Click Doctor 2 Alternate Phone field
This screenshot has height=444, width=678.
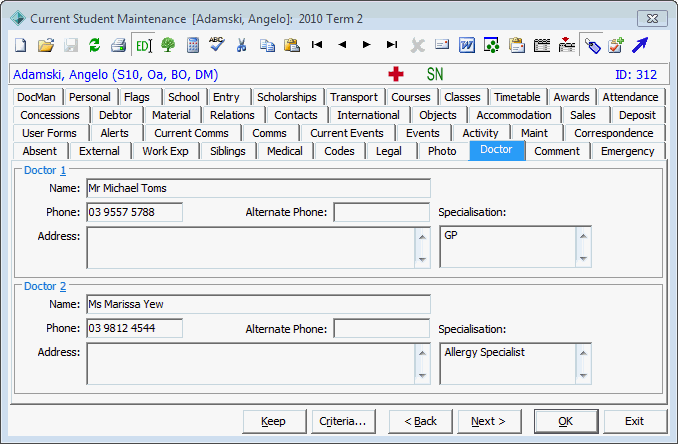pyautogui.click(x=381, y=329)
